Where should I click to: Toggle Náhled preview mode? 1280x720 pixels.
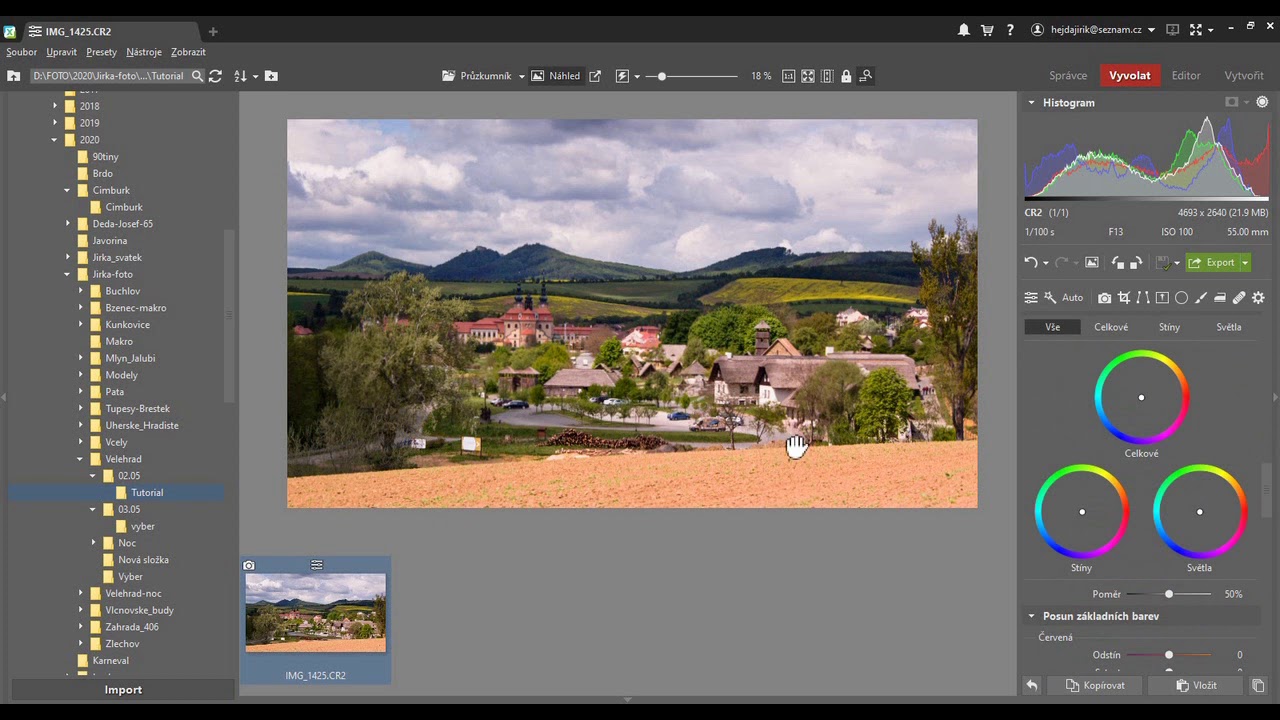pyautogui.click(x=555, y=76)
